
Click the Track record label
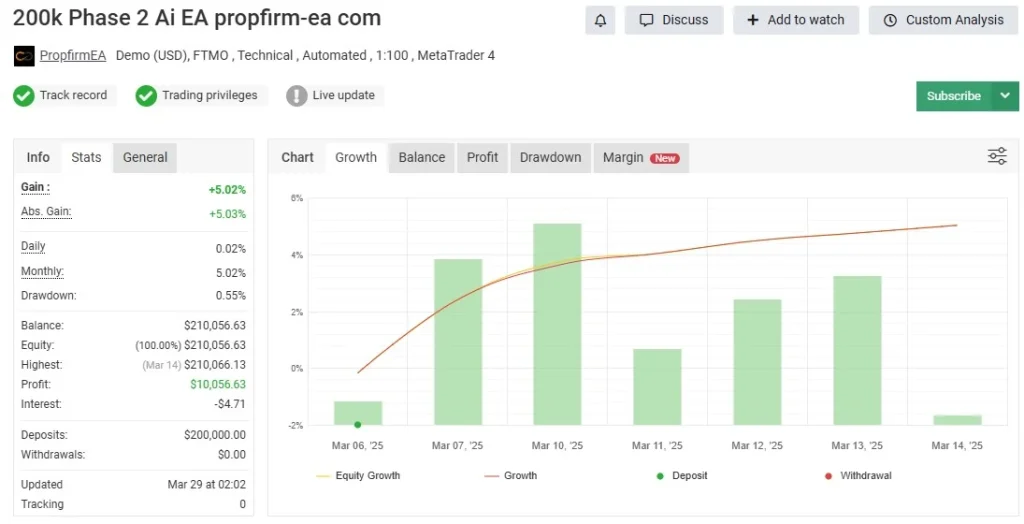[73, 95]
